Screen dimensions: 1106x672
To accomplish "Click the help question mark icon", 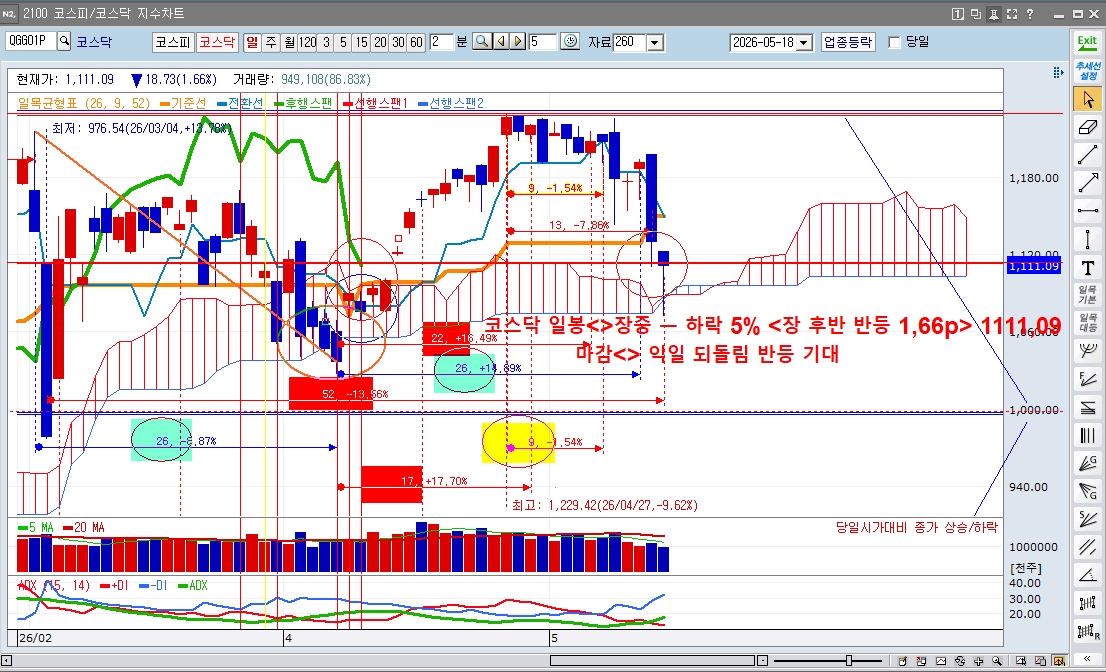I will click(x=1031, y=13).
